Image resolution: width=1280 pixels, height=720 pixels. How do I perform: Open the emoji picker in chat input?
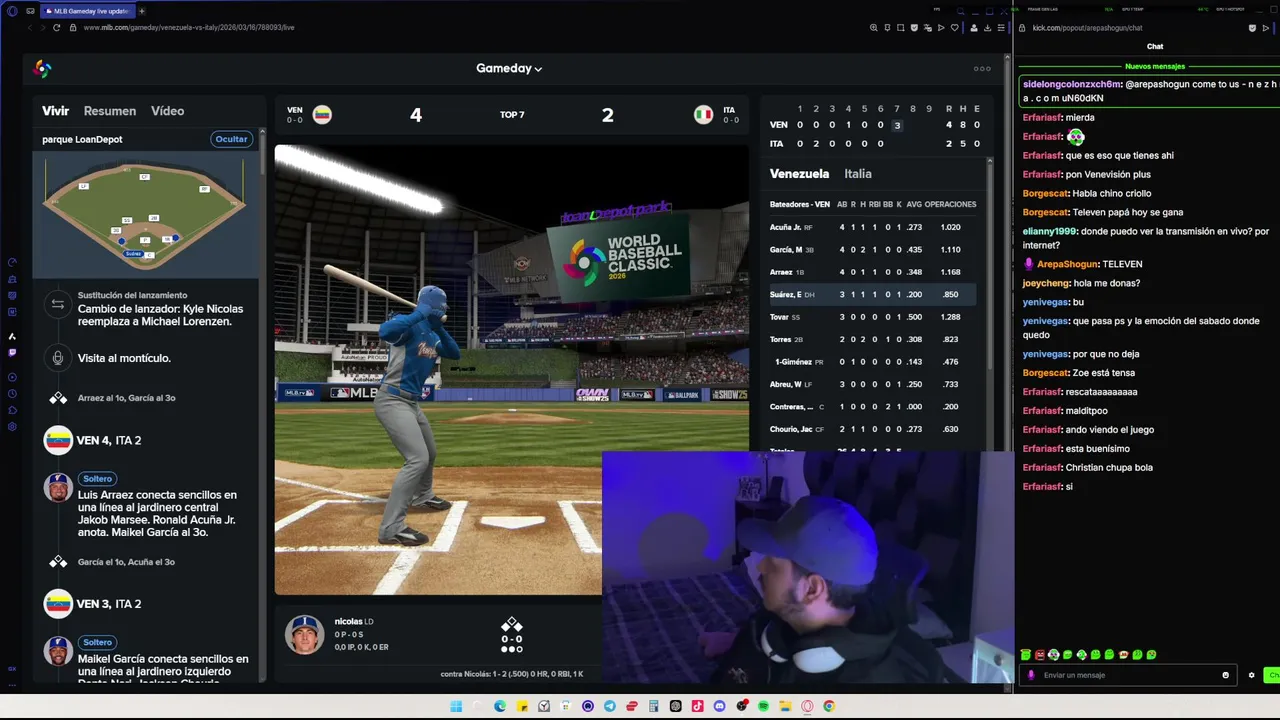(1225, 675)
